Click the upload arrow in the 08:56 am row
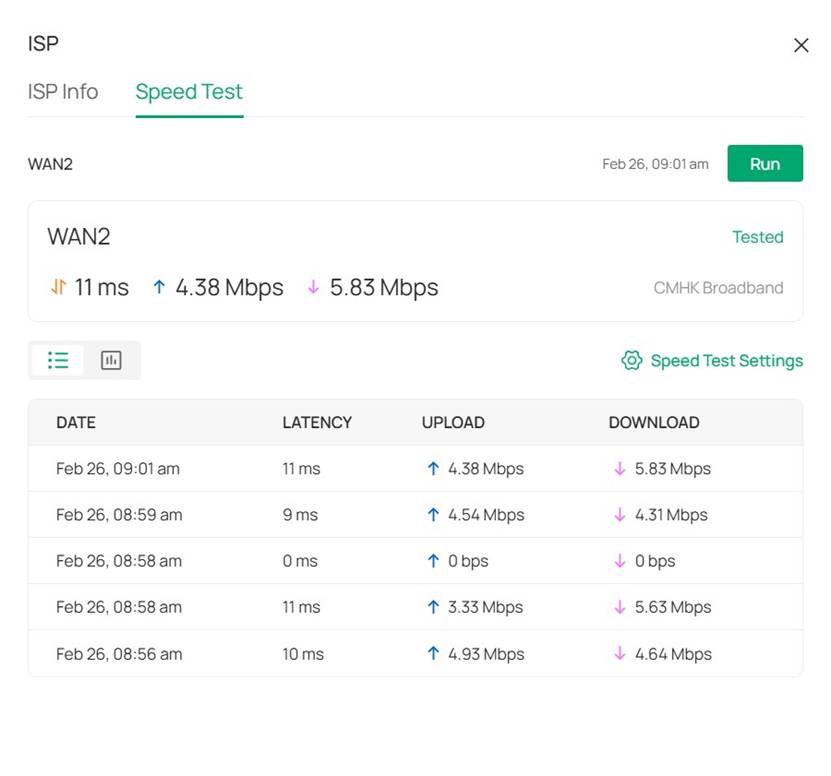Image resolution: width=831 pixels, height=776 pixels. [x=433, y=654]
